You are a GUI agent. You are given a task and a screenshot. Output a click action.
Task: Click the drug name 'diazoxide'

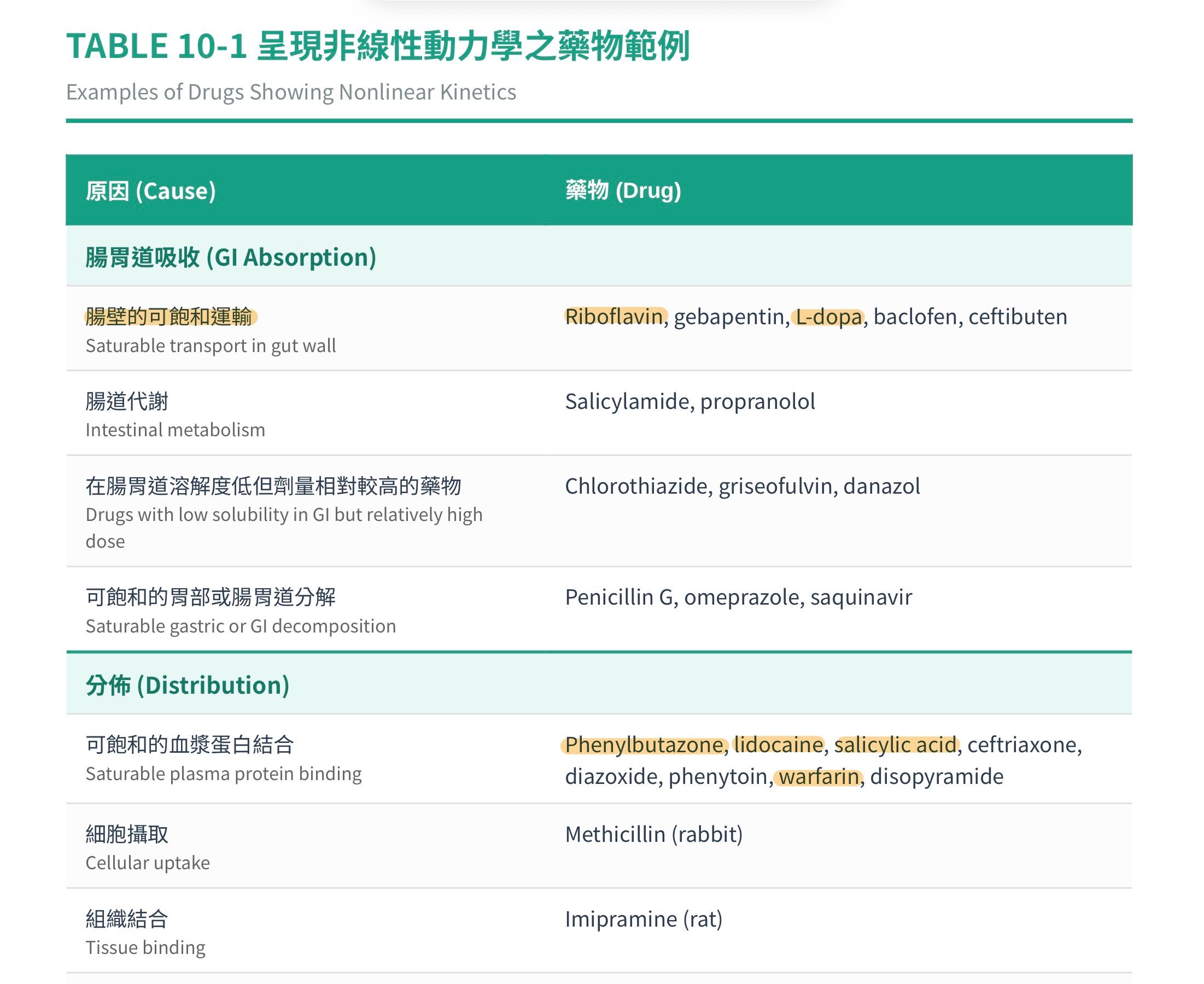coord(611,776)
